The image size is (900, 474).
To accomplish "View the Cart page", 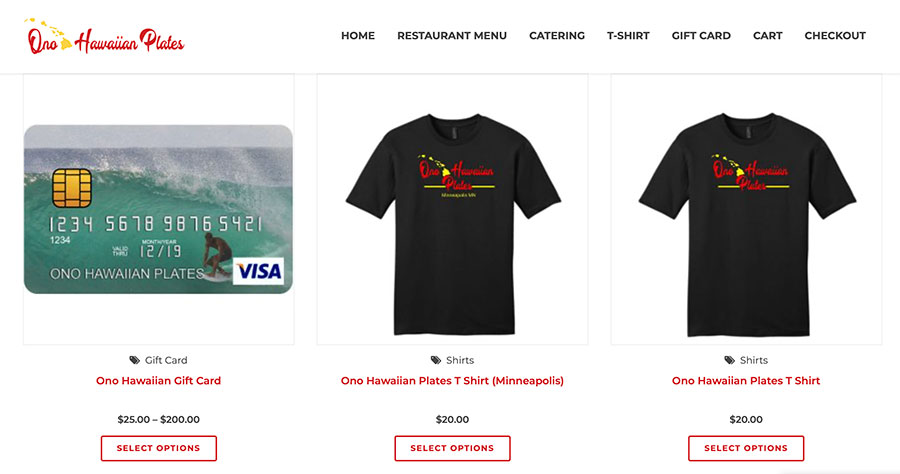I will pyautogui.click(x=767, y=36).
